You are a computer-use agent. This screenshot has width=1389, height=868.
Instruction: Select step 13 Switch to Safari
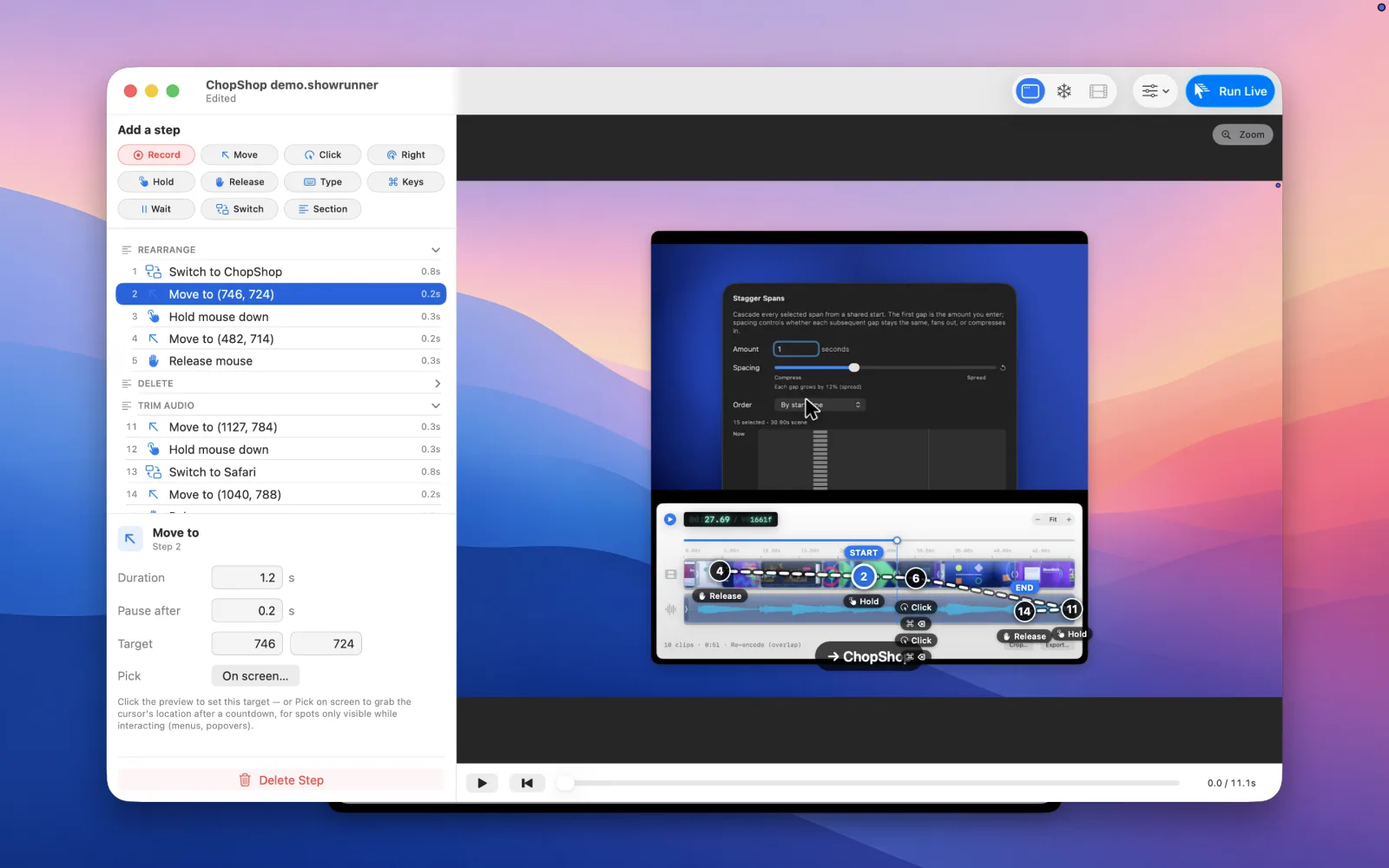pyautogui.click(x=281, y=472)
